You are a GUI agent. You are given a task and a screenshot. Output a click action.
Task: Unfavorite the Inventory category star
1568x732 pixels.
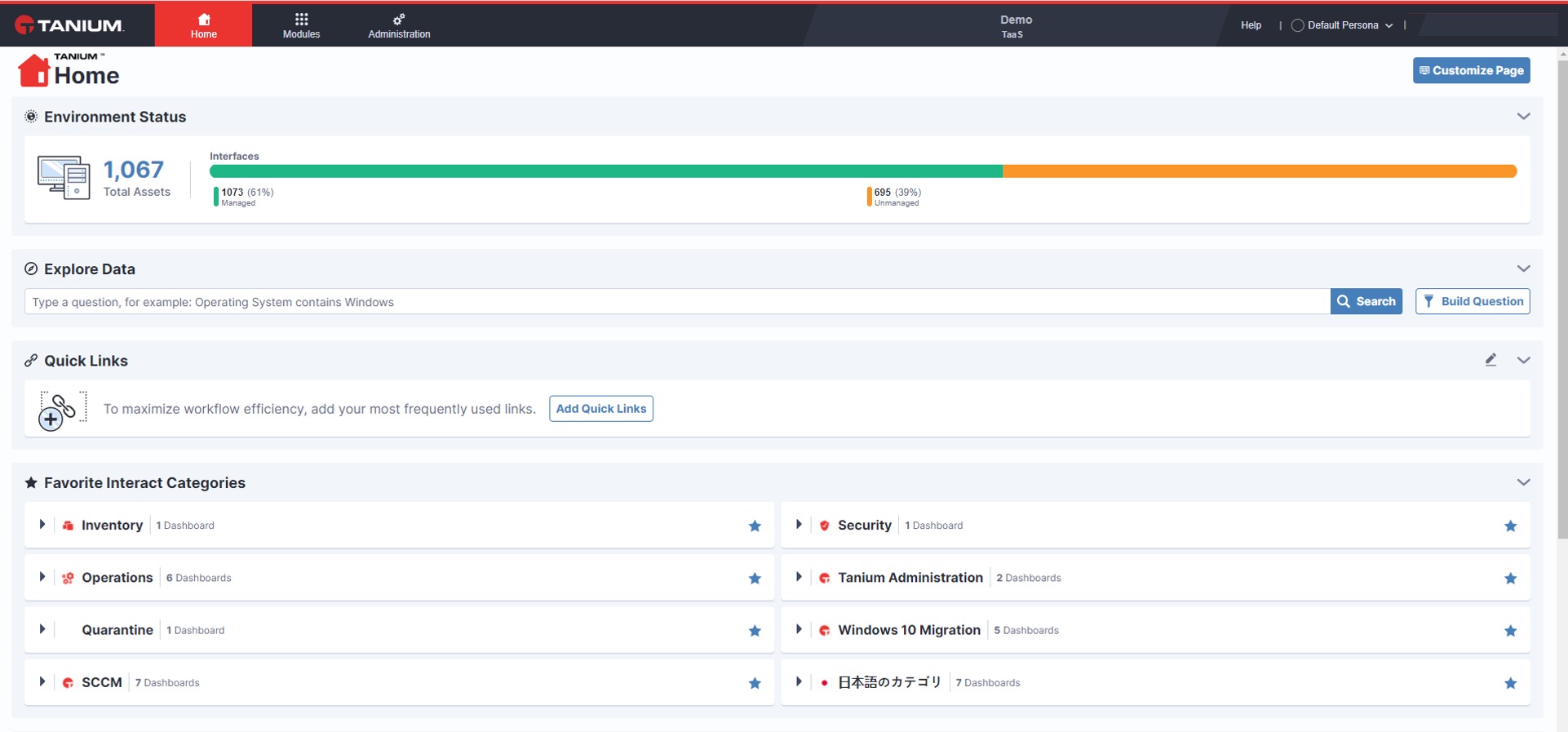point(755,526)
